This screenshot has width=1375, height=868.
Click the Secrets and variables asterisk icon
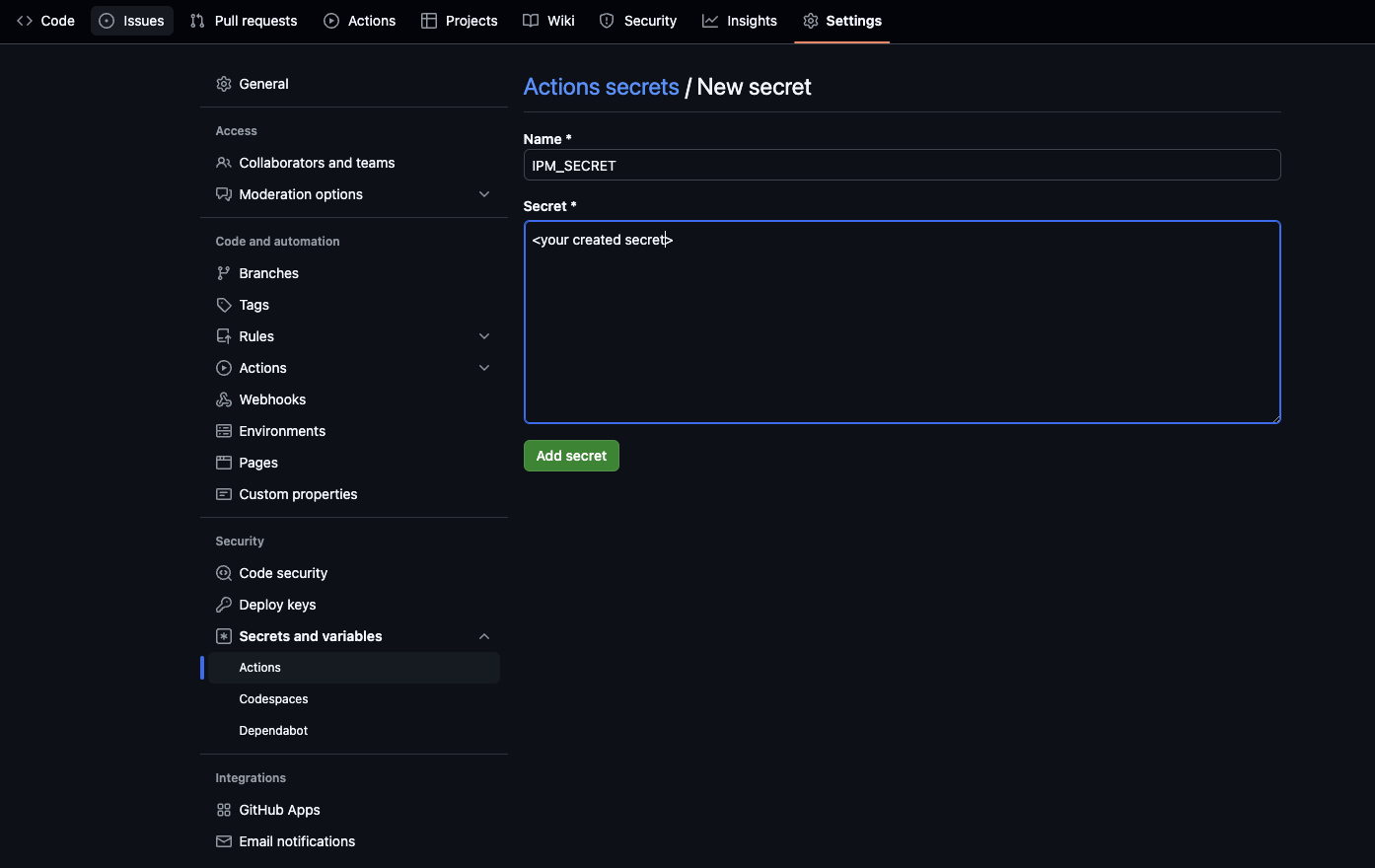pyautogui.click(x=224, y=636)
